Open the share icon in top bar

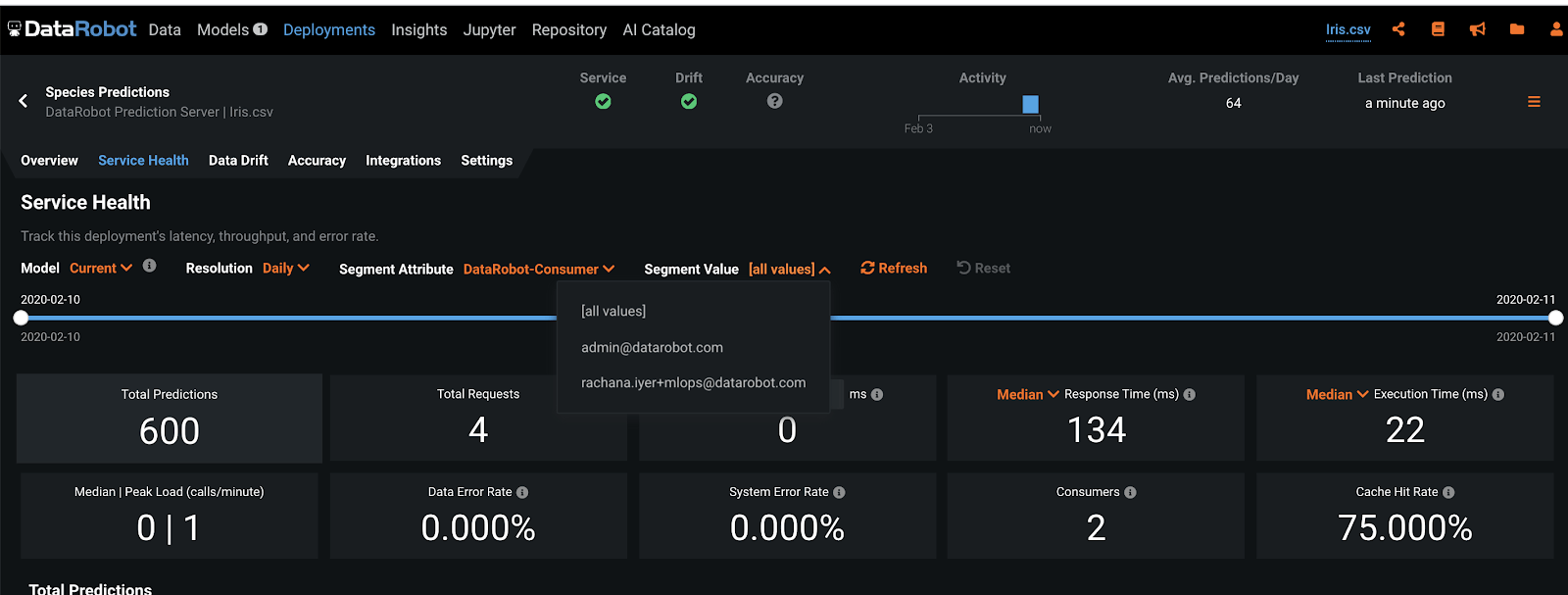1398,29
